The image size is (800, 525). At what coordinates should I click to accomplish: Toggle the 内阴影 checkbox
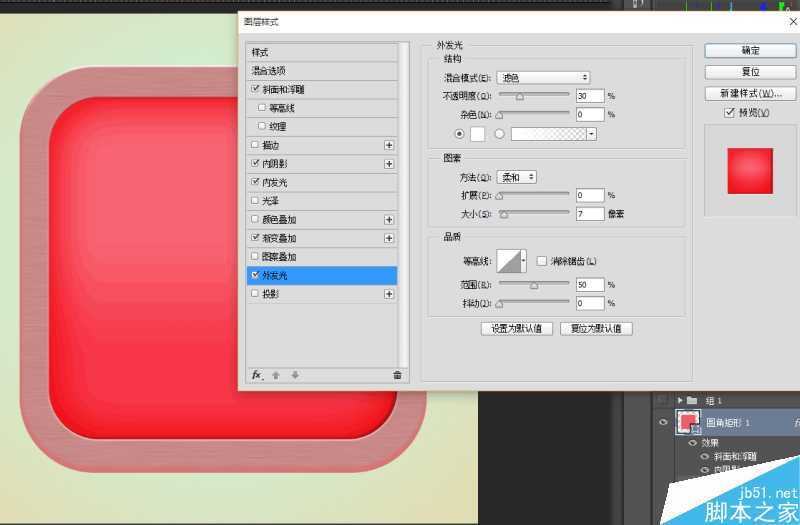pyautogui.click(x=256, y=163)
